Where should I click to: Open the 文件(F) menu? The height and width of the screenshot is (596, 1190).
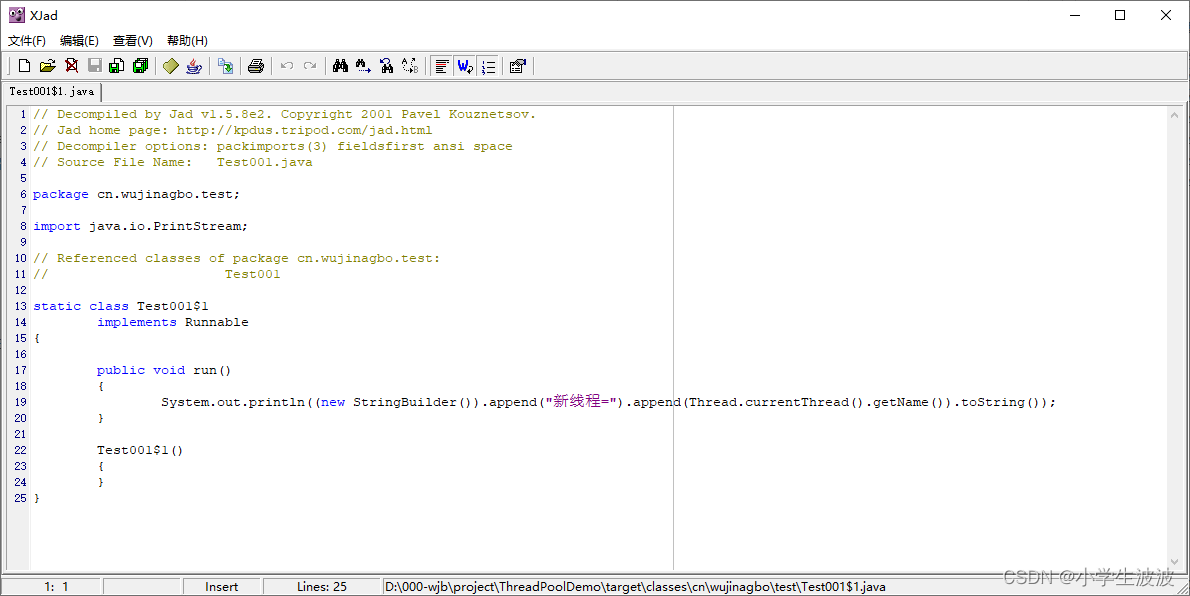[x=27, y=40]
